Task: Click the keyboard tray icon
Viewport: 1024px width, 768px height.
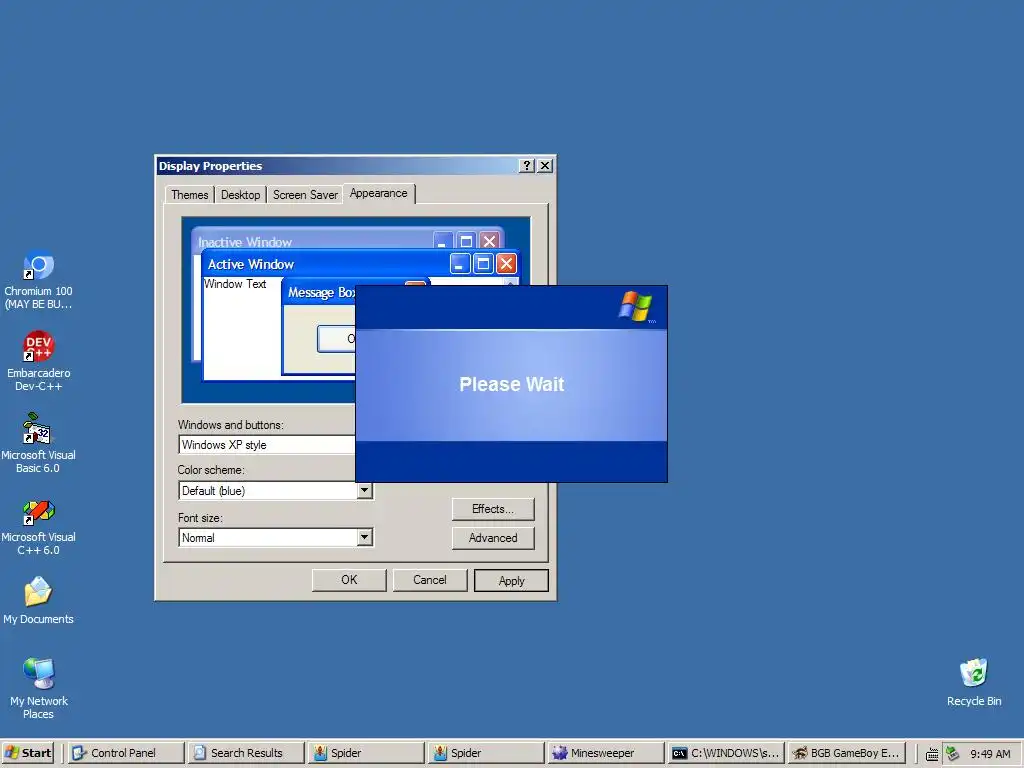Action: (932, 754)
